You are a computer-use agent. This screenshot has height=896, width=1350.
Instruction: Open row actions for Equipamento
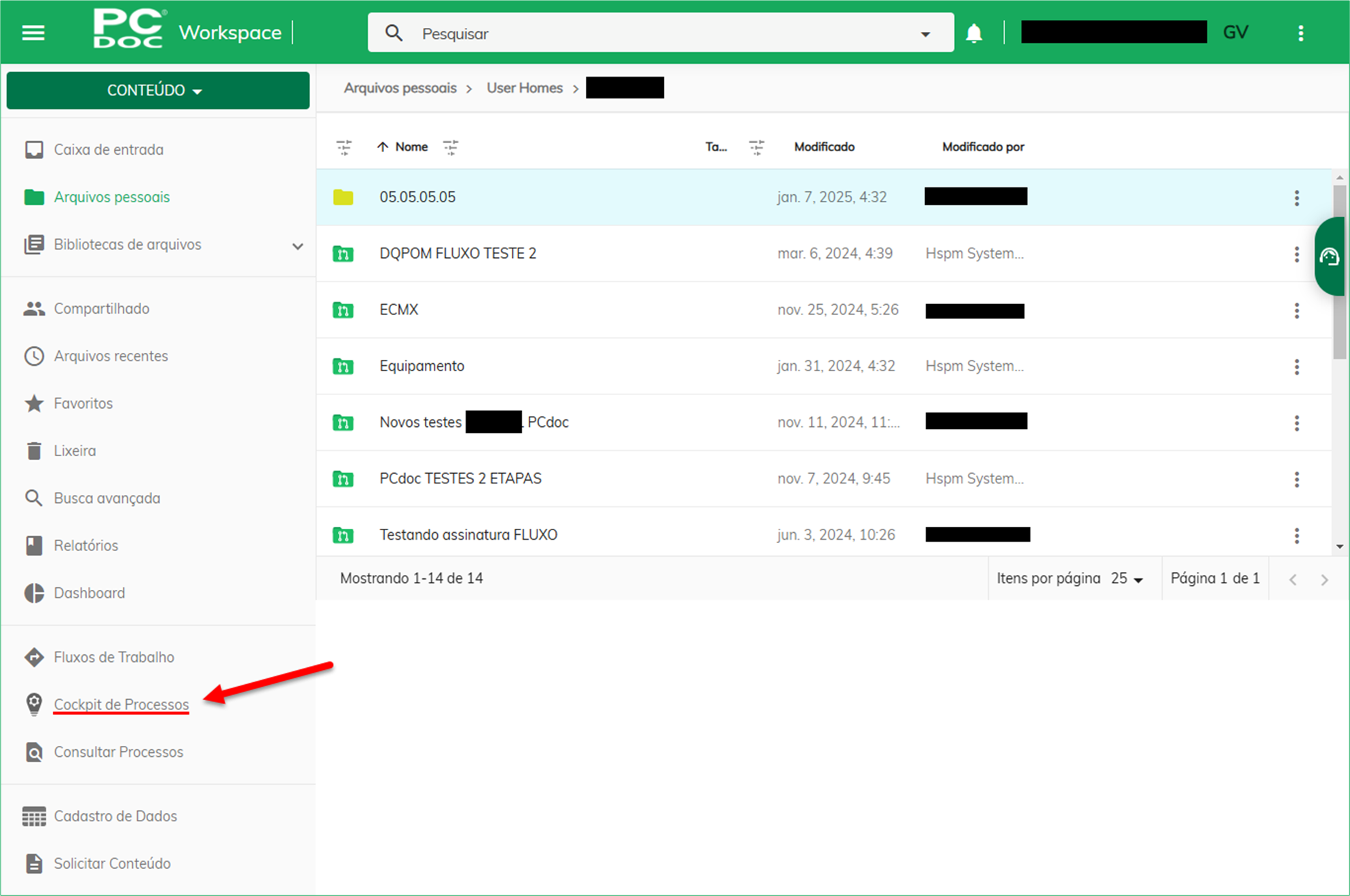pyautogui.click(x=1296, y=367)
